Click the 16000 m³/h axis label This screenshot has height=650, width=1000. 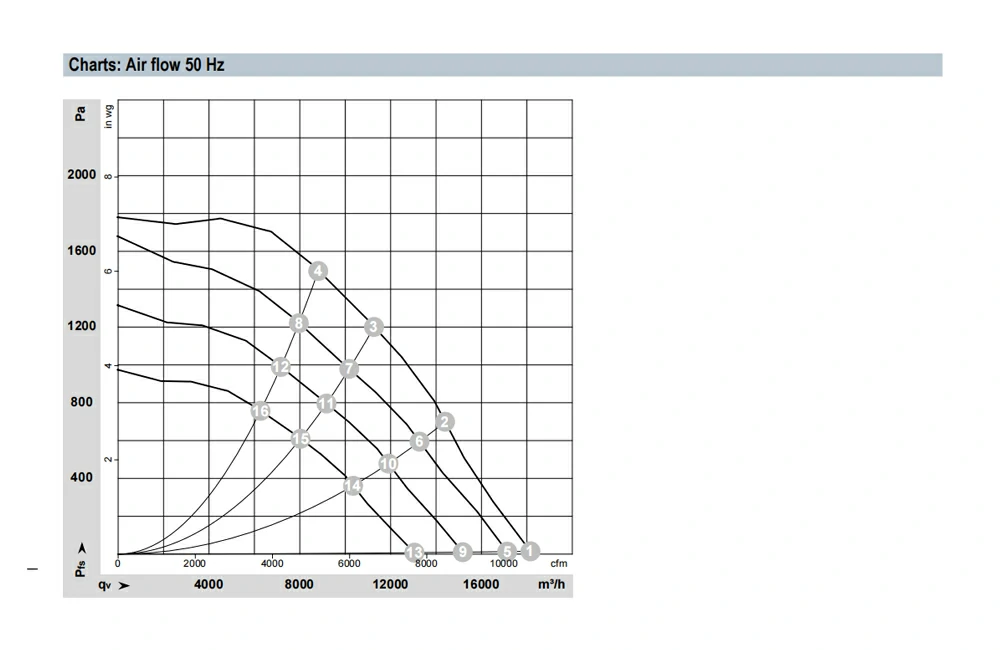pos(481,585)
